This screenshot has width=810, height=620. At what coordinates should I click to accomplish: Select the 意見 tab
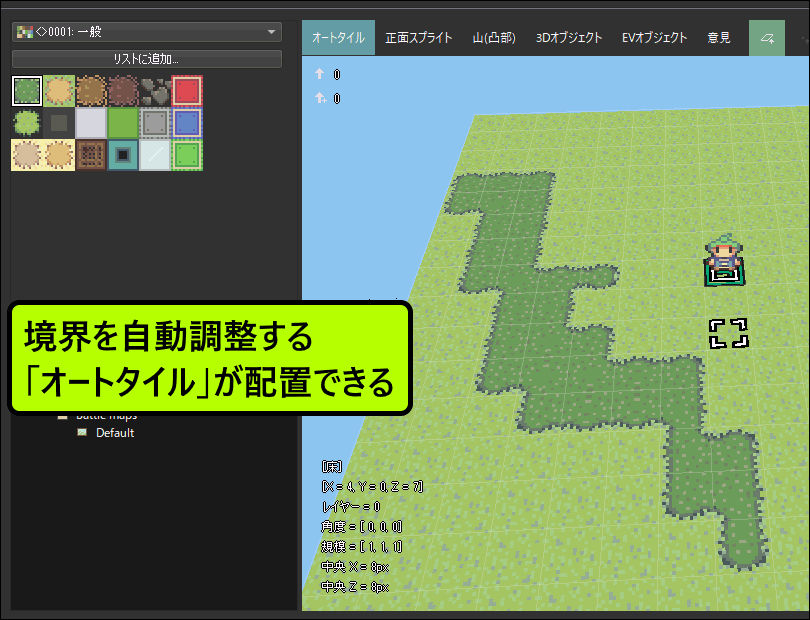pyautogui.click(x=718, y=38)
